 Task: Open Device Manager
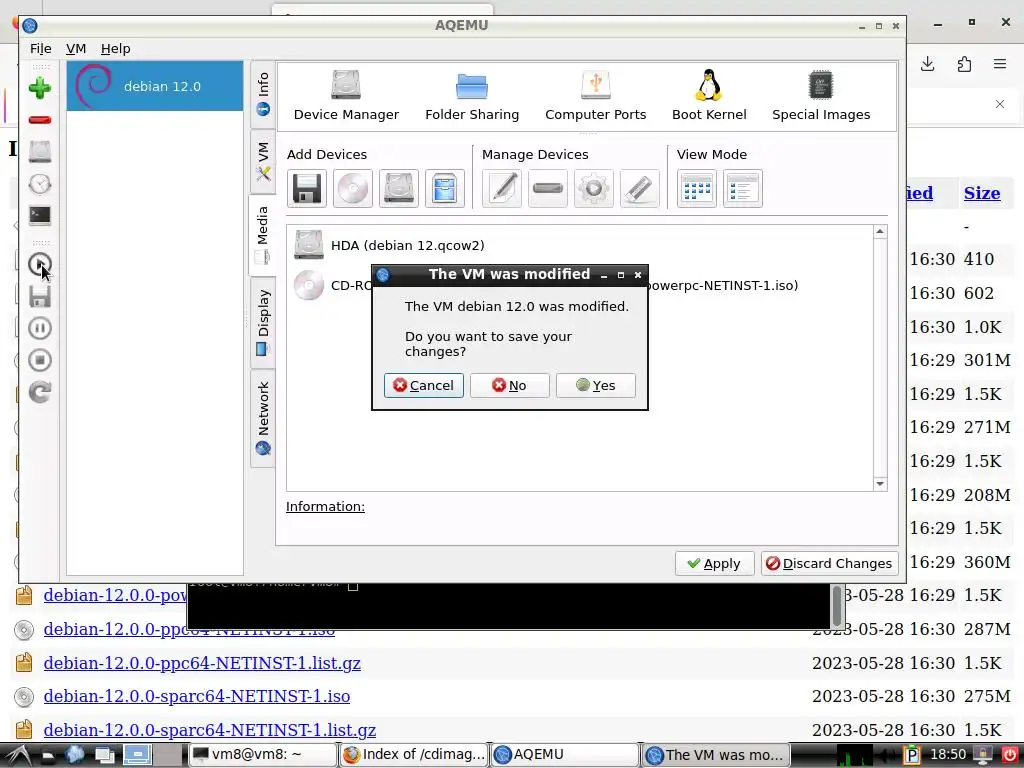pyautogui.click(x=346, y=96)
